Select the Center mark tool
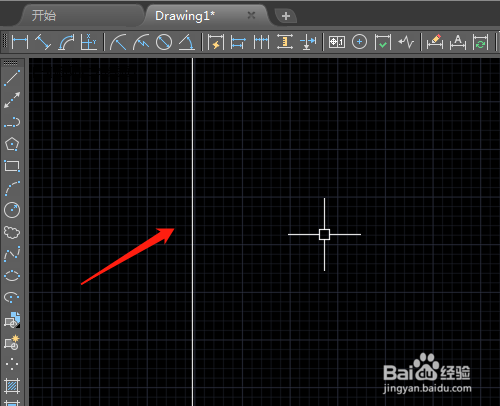The image size is (500, 406). 359,42
